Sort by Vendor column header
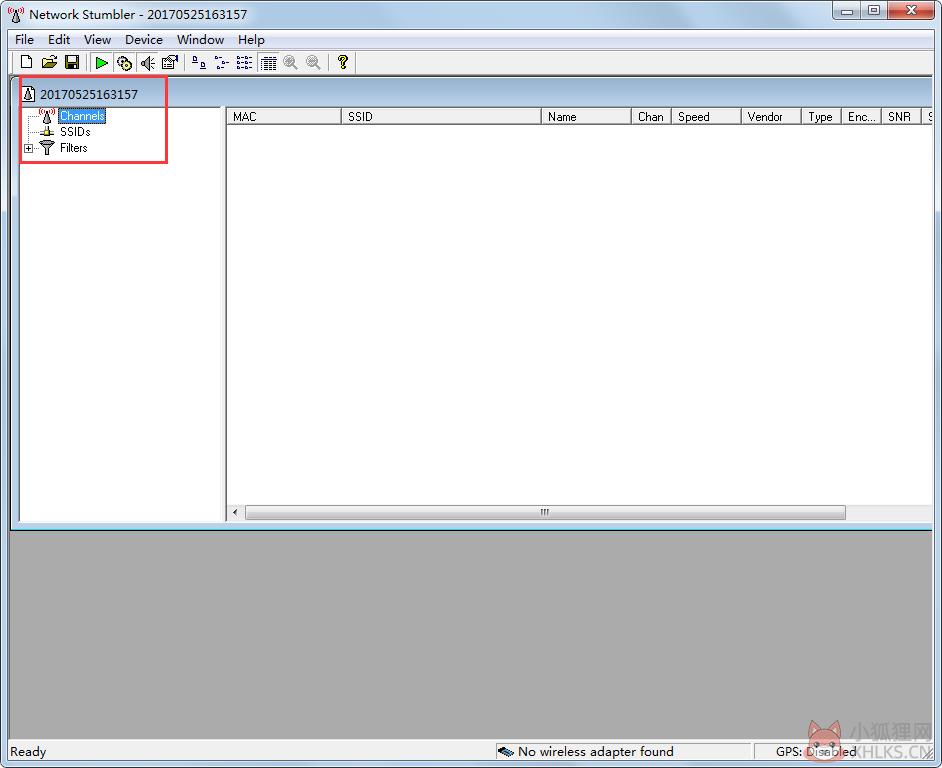 pyautogui.click(x=771, y=117)
